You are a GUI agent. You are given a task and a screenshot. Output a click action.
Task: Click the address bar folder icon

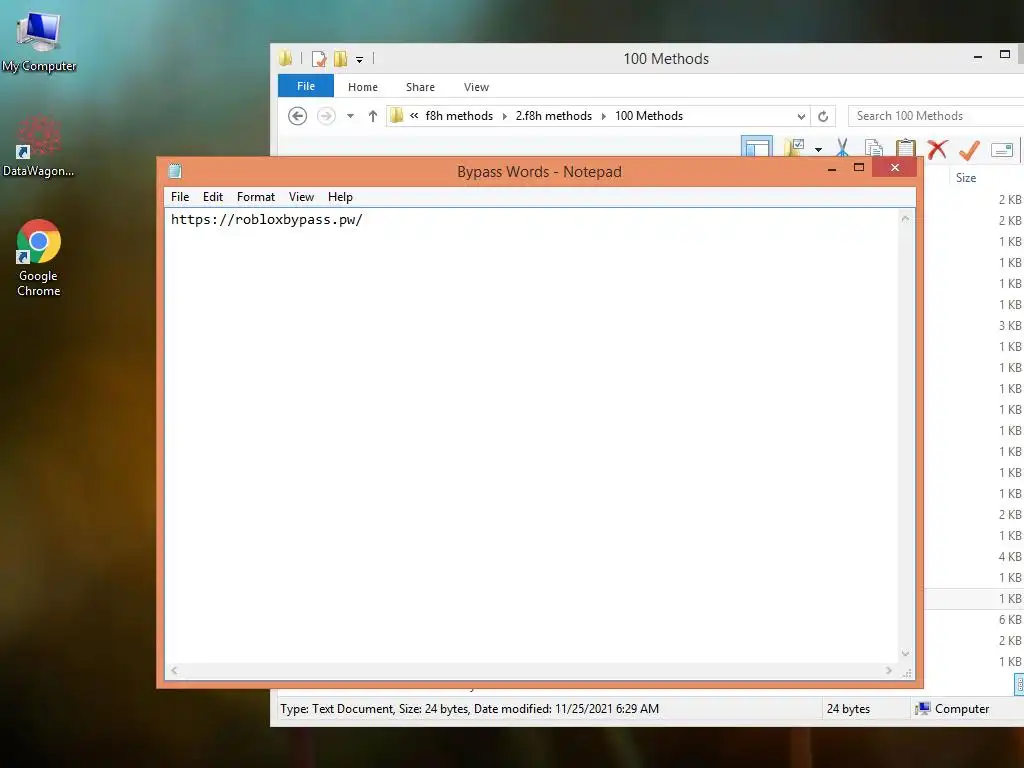click(x=396, y=116)
